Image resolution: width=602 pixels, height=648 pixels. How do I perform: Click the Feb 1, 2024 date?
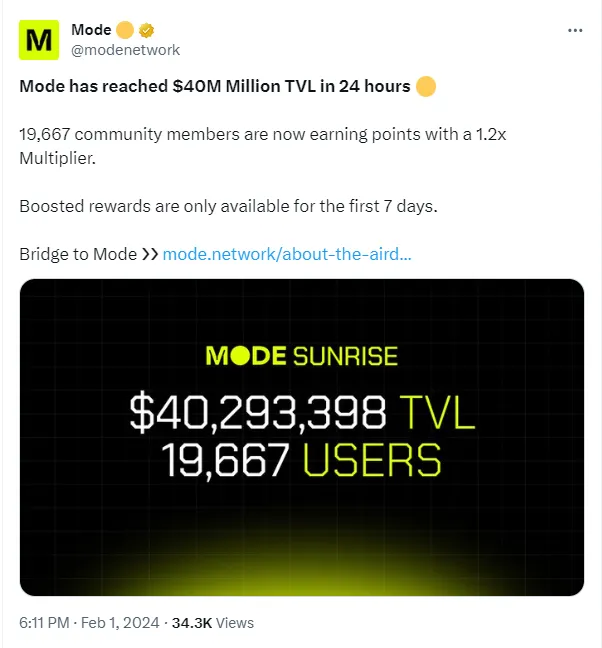coord(120,622)
